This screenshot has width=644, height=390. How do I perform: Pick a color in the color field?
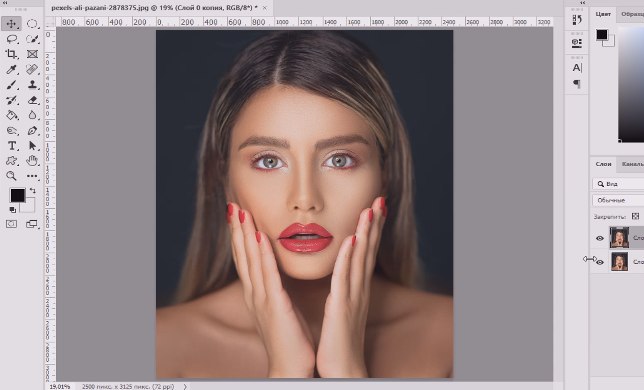pos(631,84)
